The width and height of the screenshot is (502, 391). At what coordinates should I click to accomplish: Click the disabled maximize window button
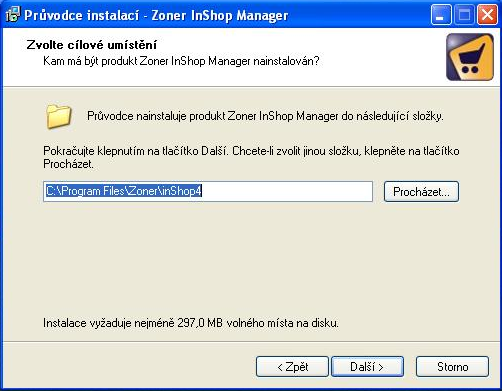464,15
